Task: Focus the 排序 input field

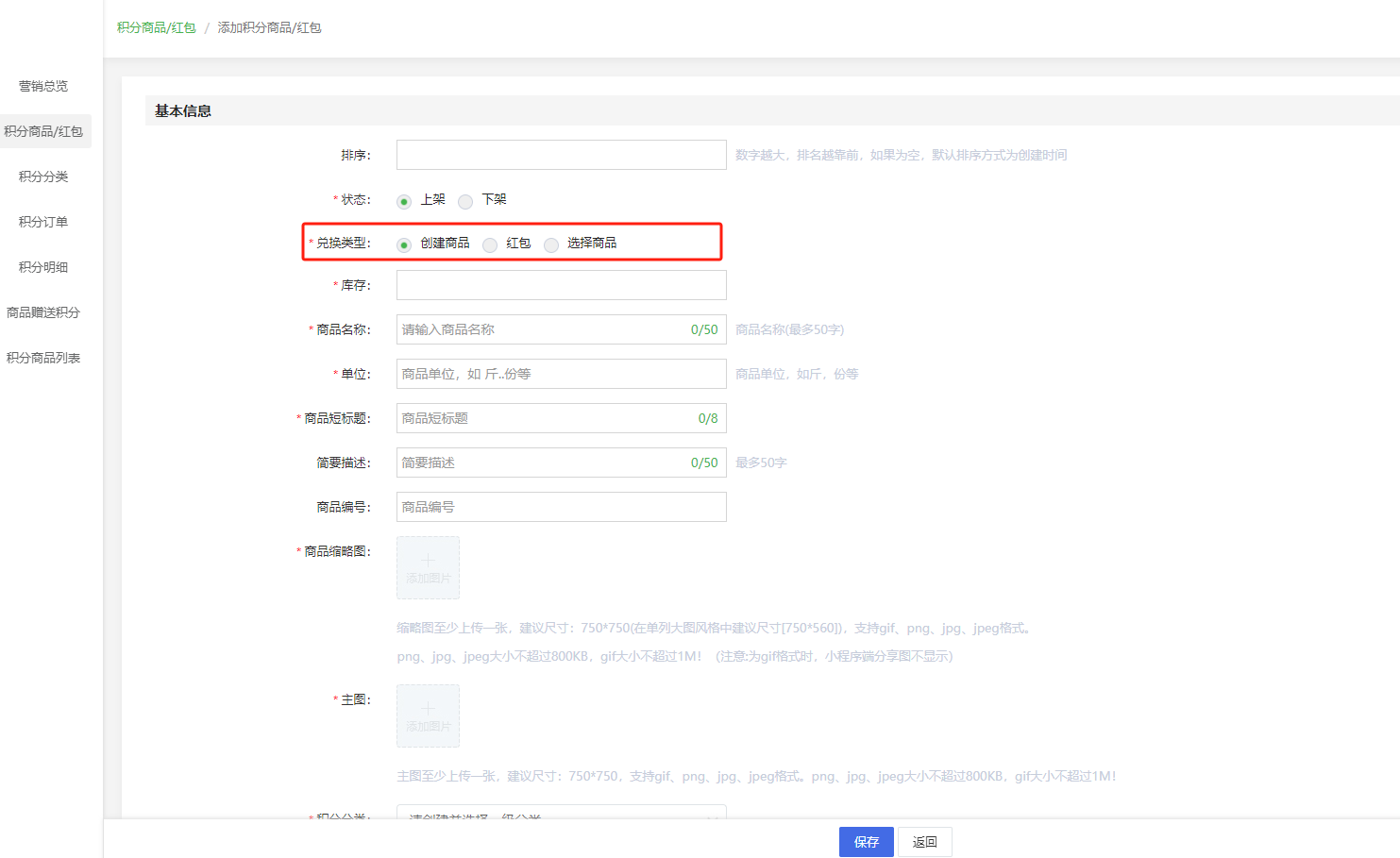Action: (x=561, y=155)
